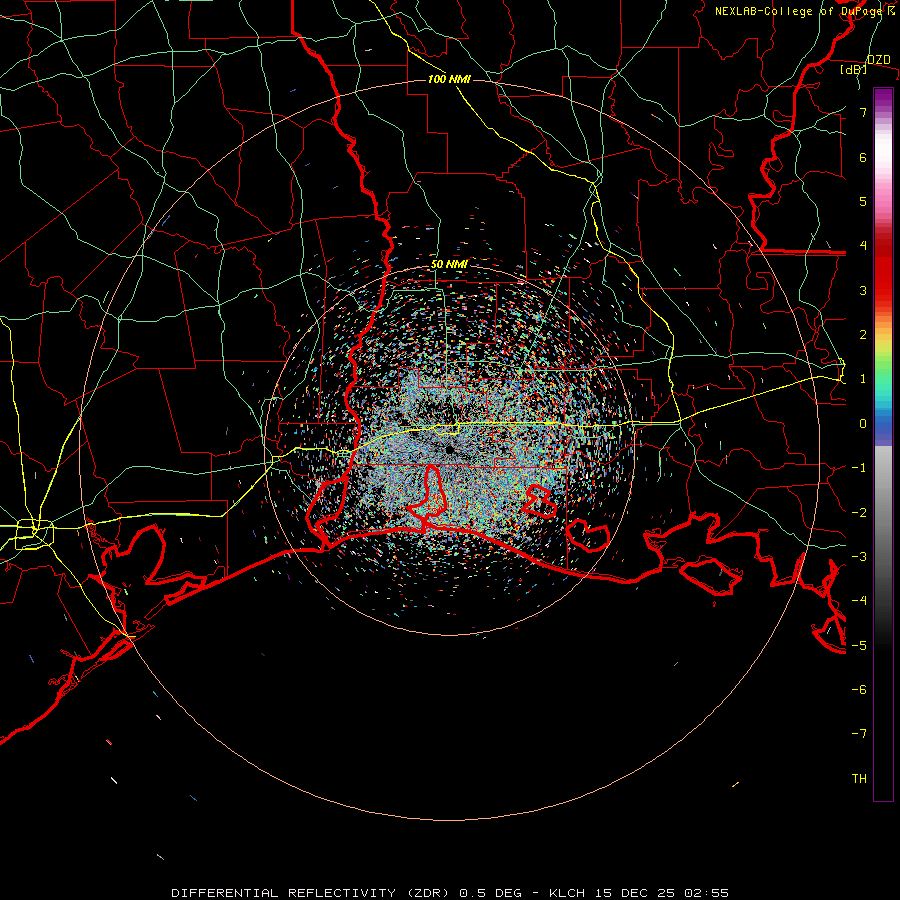Select the -3 value on color scale
The height and width of the screenshot is (900, 900).
tap(859, 557)
